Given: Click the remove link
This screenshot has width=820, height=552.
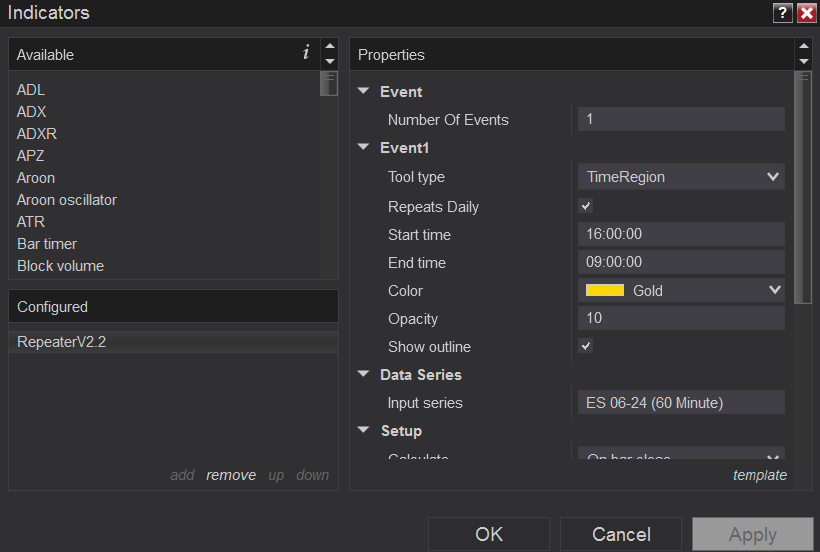Looking at the screenshot, I should pyautogui.click(x=231, y=475).
